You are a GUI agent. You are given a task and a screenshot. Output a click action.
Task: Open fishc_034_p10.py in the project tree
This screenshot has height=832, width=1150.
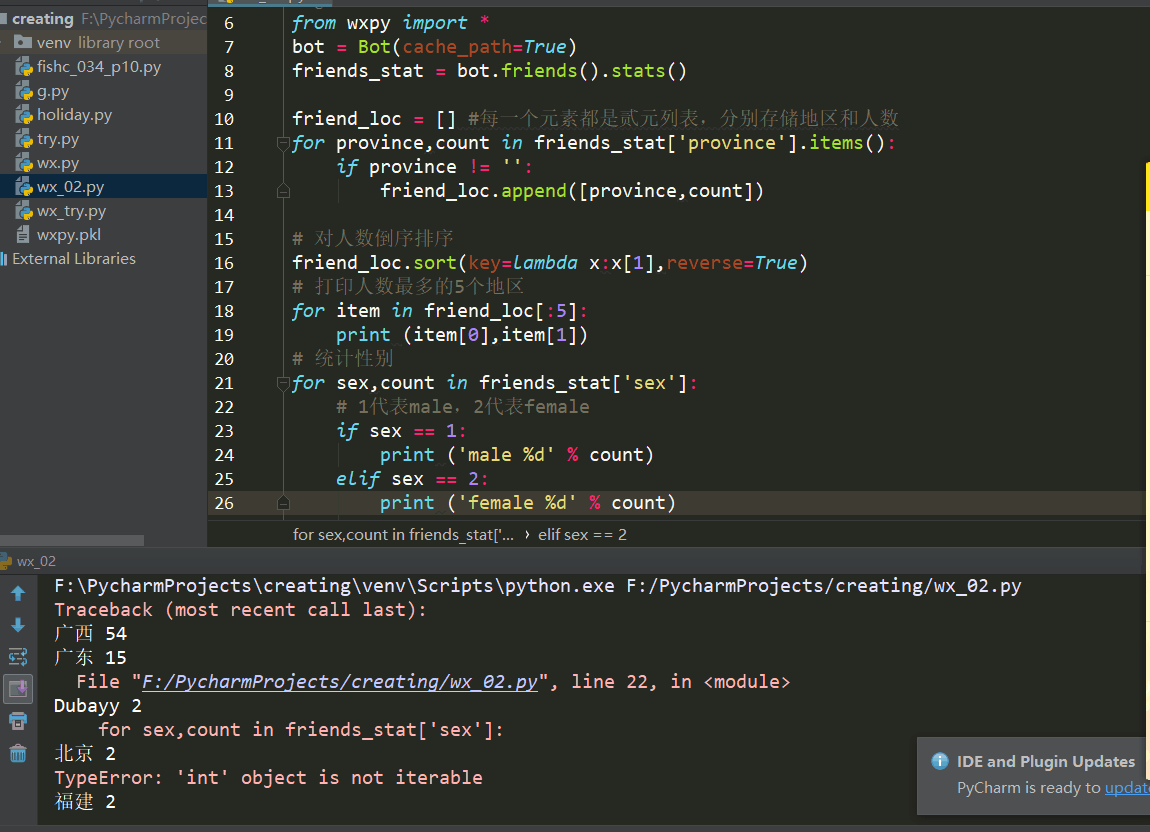[98, 67]
